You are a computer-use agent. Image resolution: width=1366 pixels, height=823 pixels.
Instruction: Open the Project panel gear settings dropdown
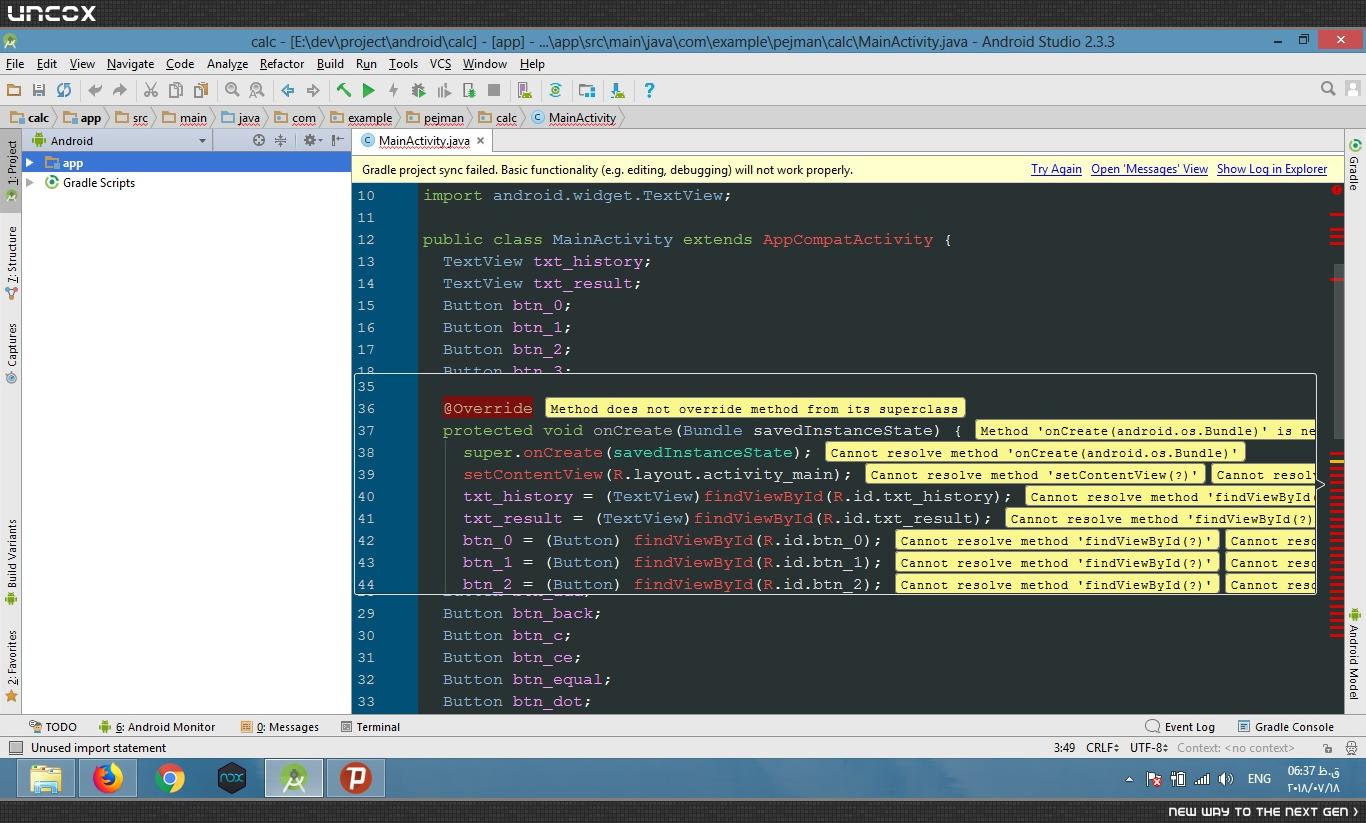[x=313, y=141]
